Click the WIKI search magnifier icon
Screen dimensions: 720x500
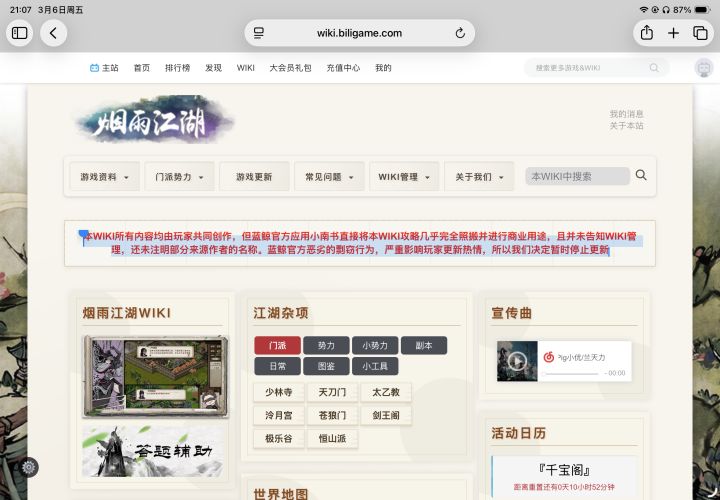click(x=641, y=175)
